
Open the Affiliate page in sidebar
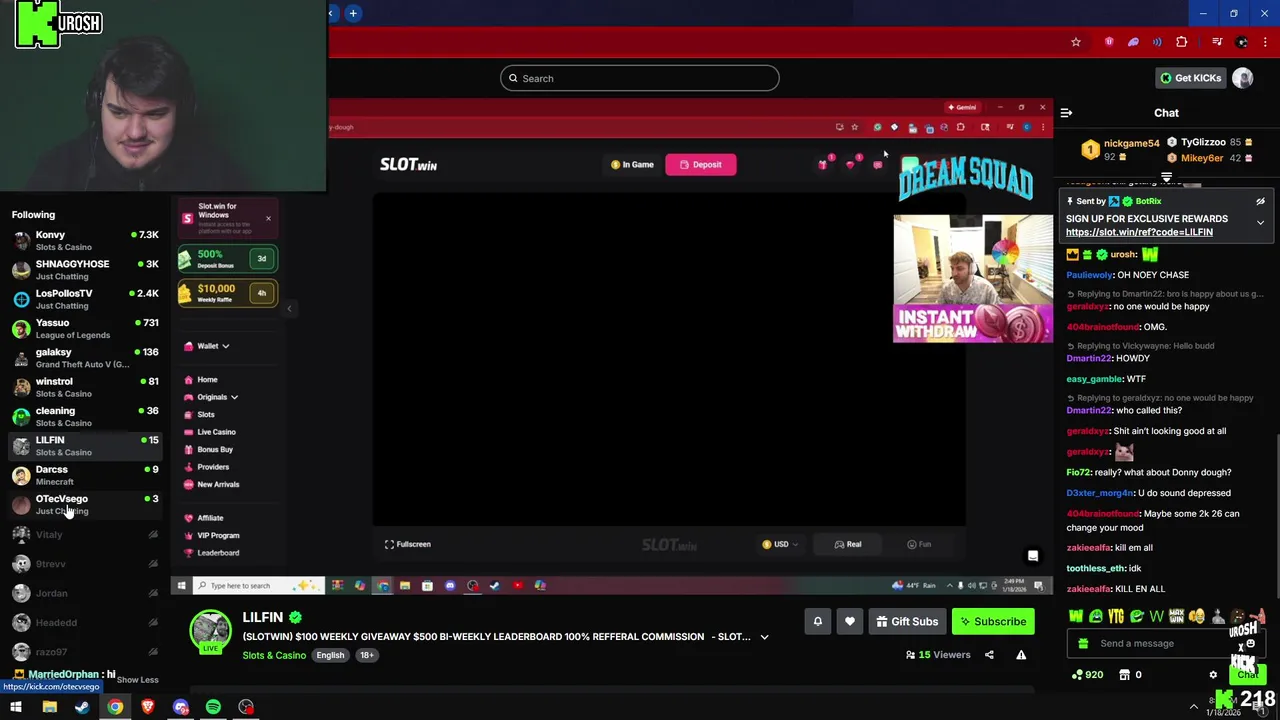(x=203, y=518)
